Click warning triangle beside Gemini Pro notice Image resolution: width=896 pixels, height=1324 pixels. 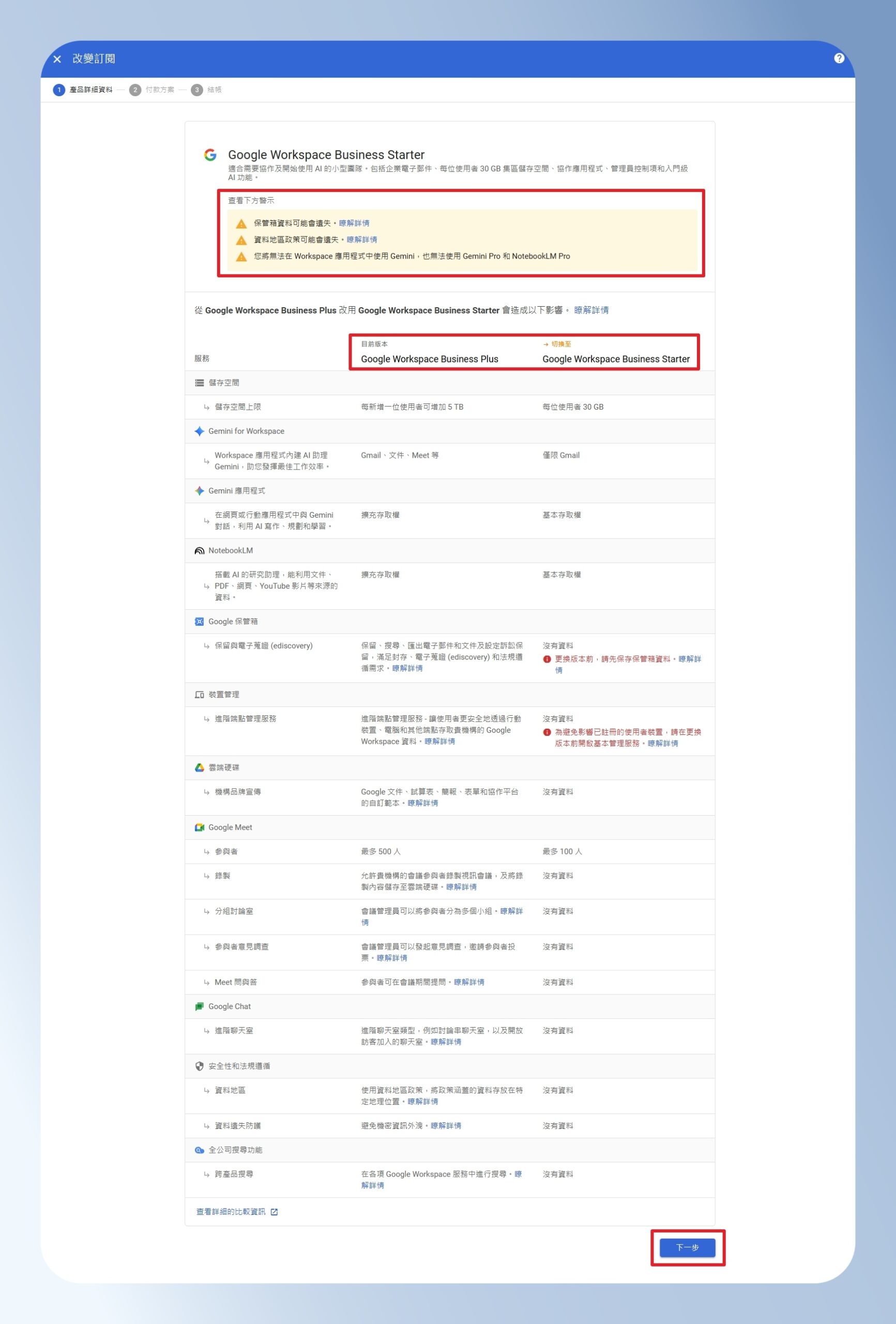tap(241, 257)
